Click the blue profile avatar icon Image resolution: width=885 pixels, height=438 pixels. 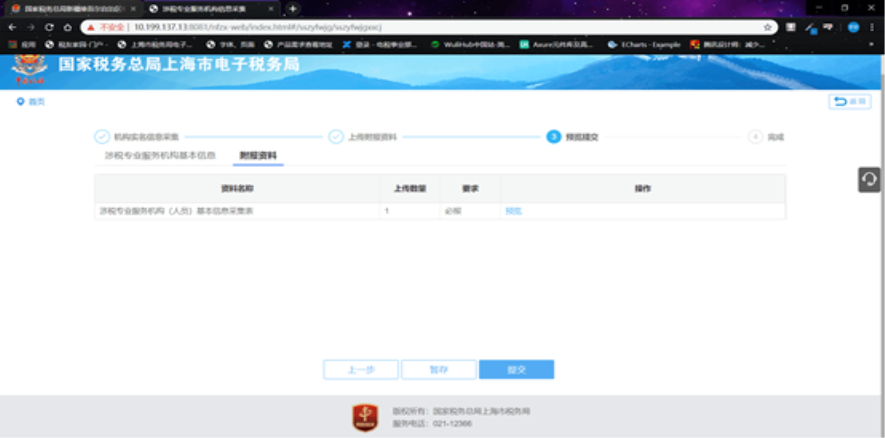(x=853, y=27)
